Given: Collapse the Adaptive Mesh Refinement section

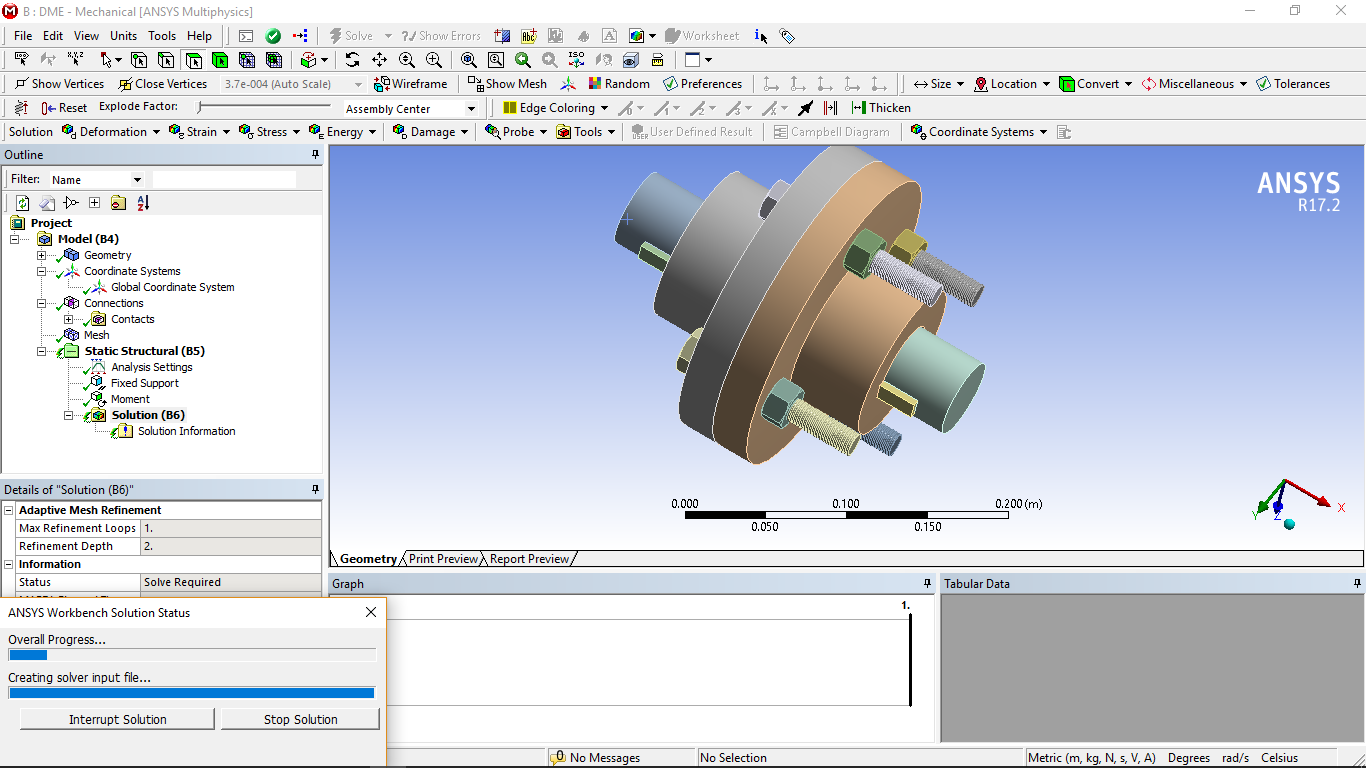Looking at the screenshot, I should coord(9,510).
